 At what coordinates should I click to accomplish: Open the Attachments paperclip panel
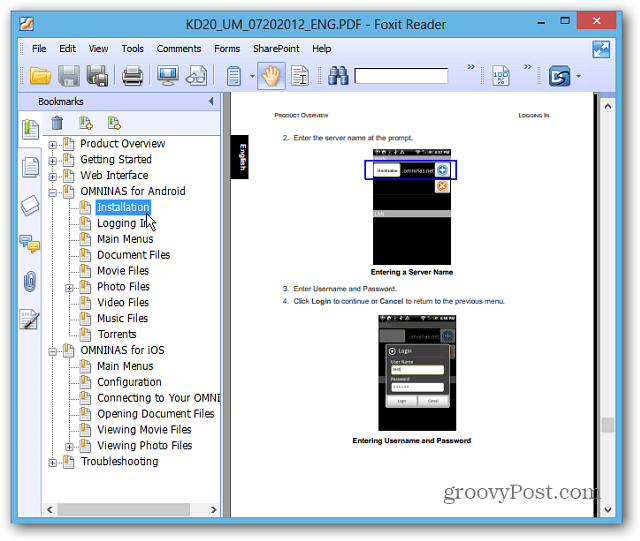pos(29,281)
